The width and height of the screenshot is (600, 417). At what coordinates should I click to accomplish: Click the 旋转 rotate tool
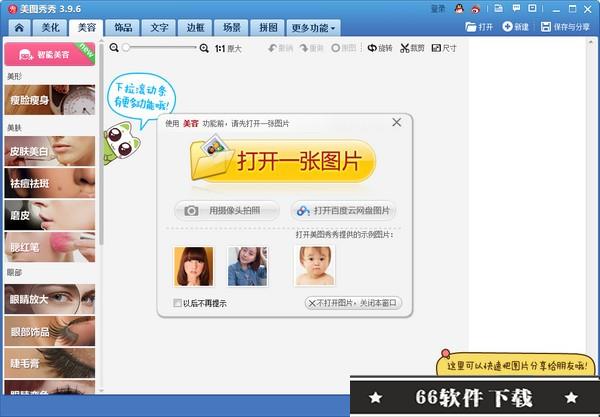tap(380, 48)
